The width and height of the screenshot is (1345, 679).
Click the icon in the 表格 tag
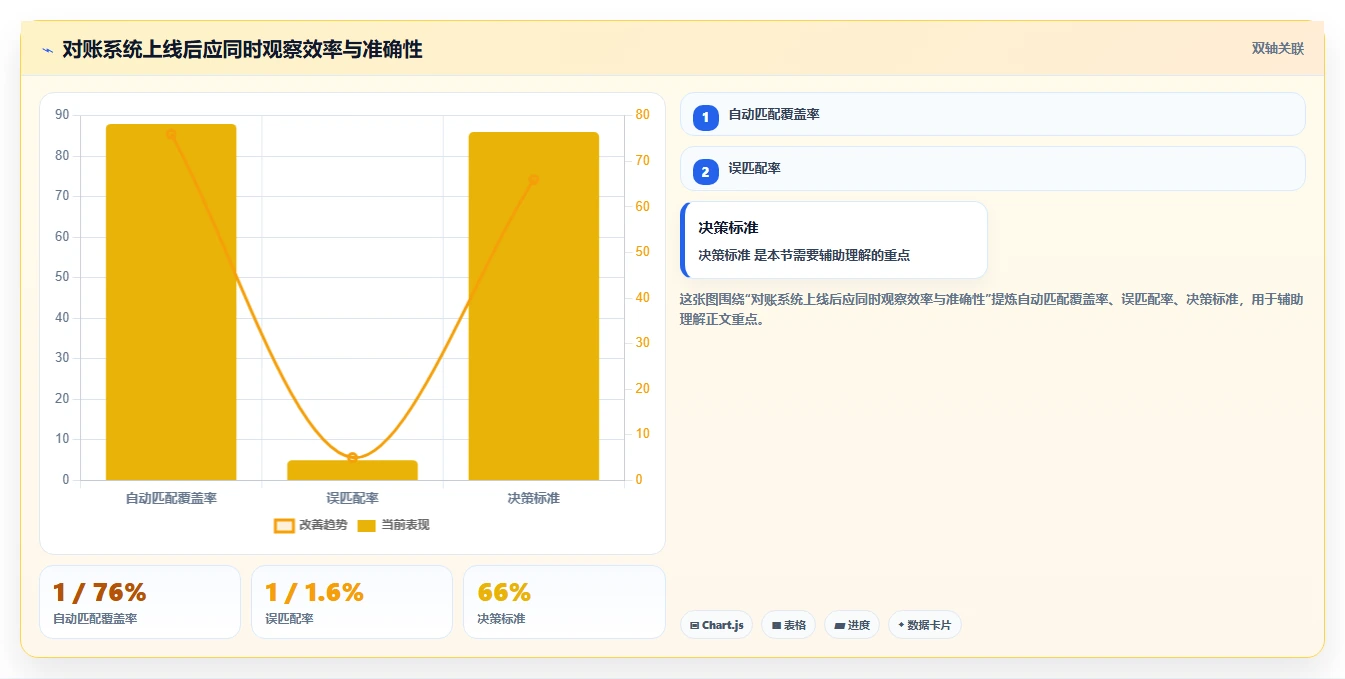tap(776, 625)
